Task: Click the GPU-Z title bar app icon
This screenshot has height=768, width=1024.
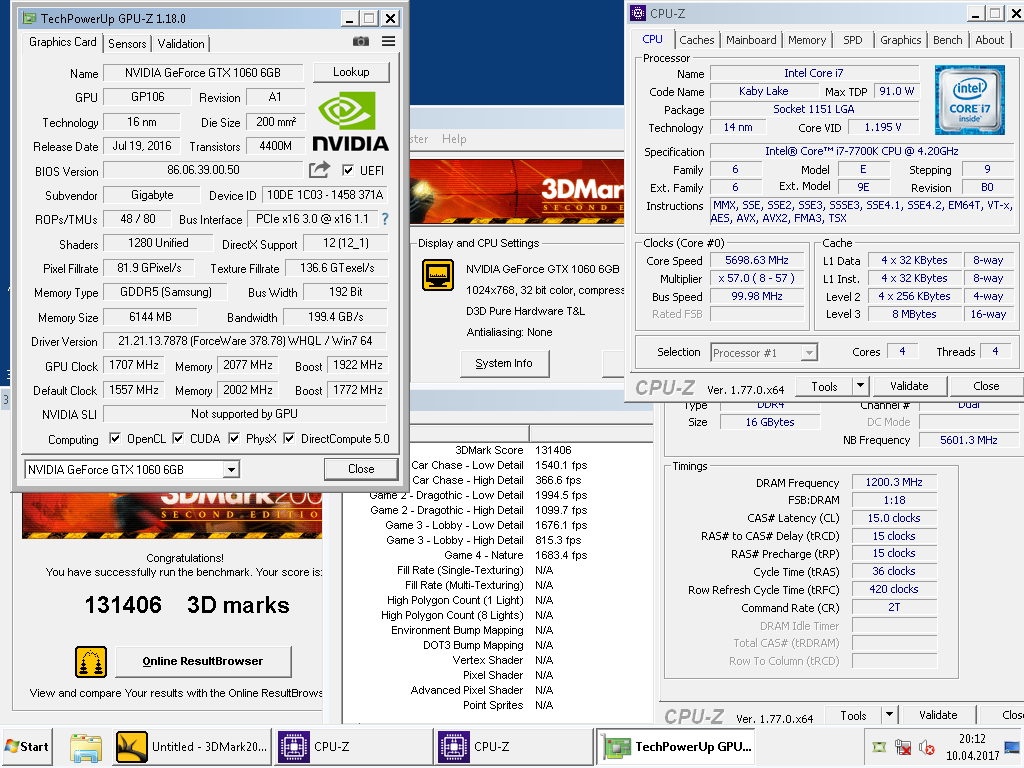Action: pyautogui.click(x=29, y=18)
